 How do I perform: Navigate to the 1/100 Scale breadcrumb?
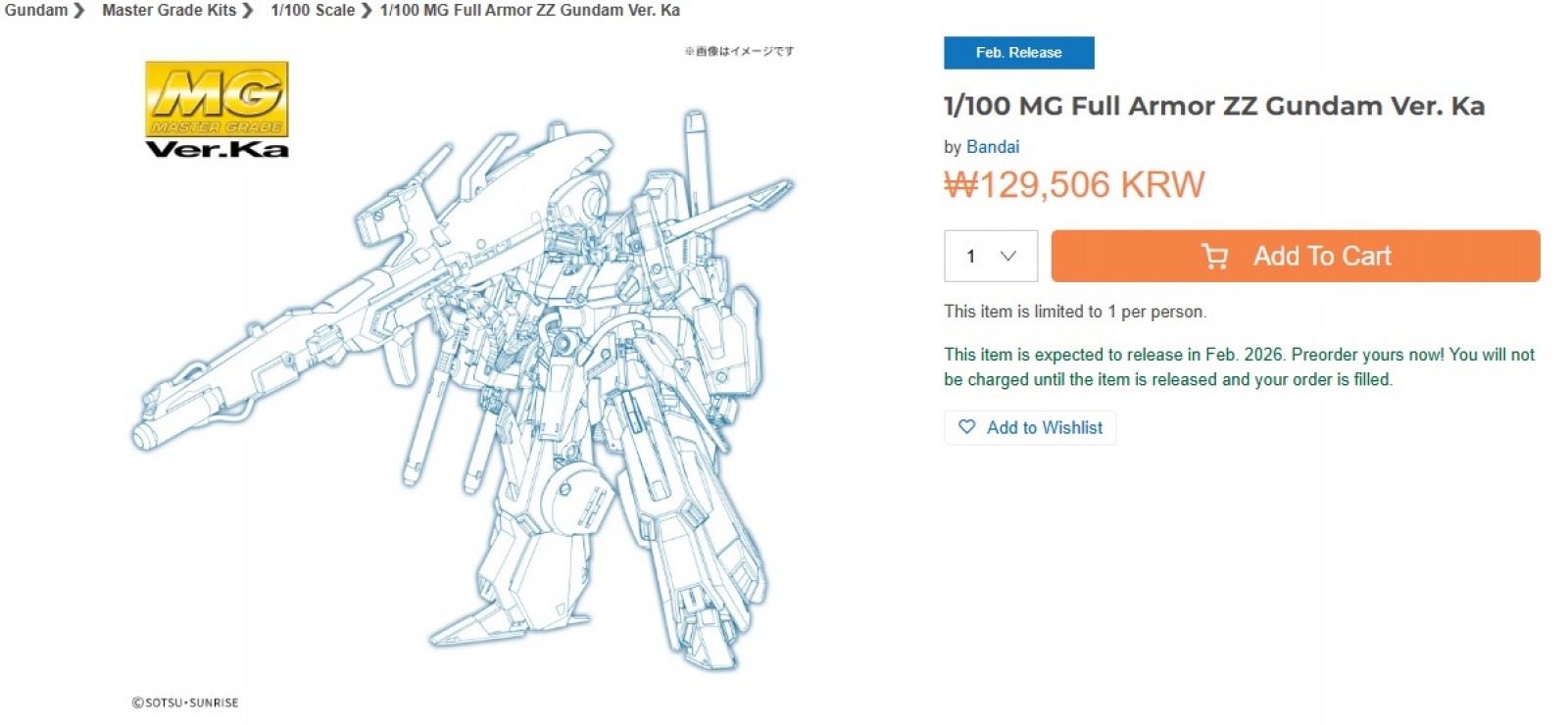[313, 11]
